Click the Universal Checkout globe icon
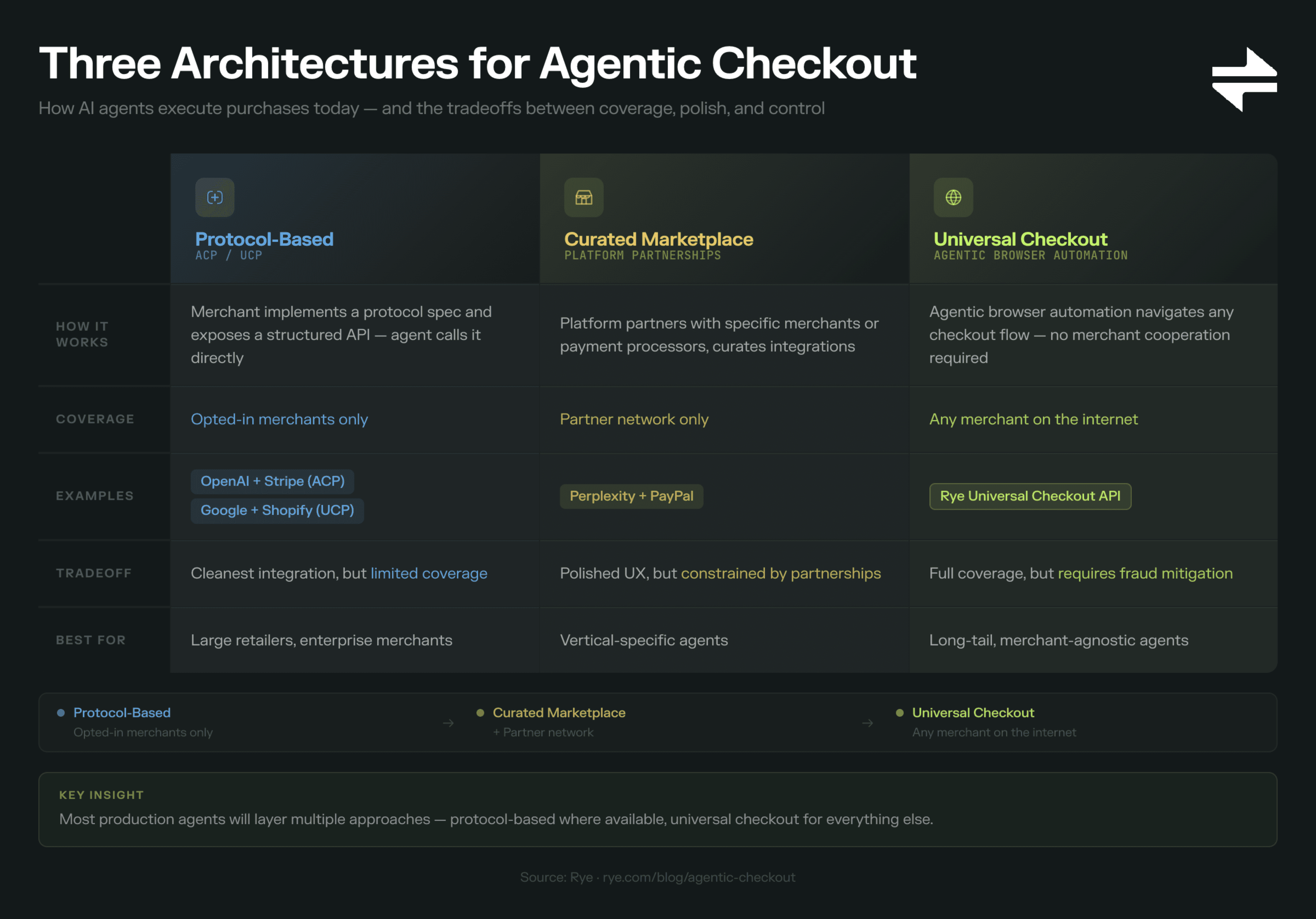This screenshot has height=919, width=1316. coord(953,197)
